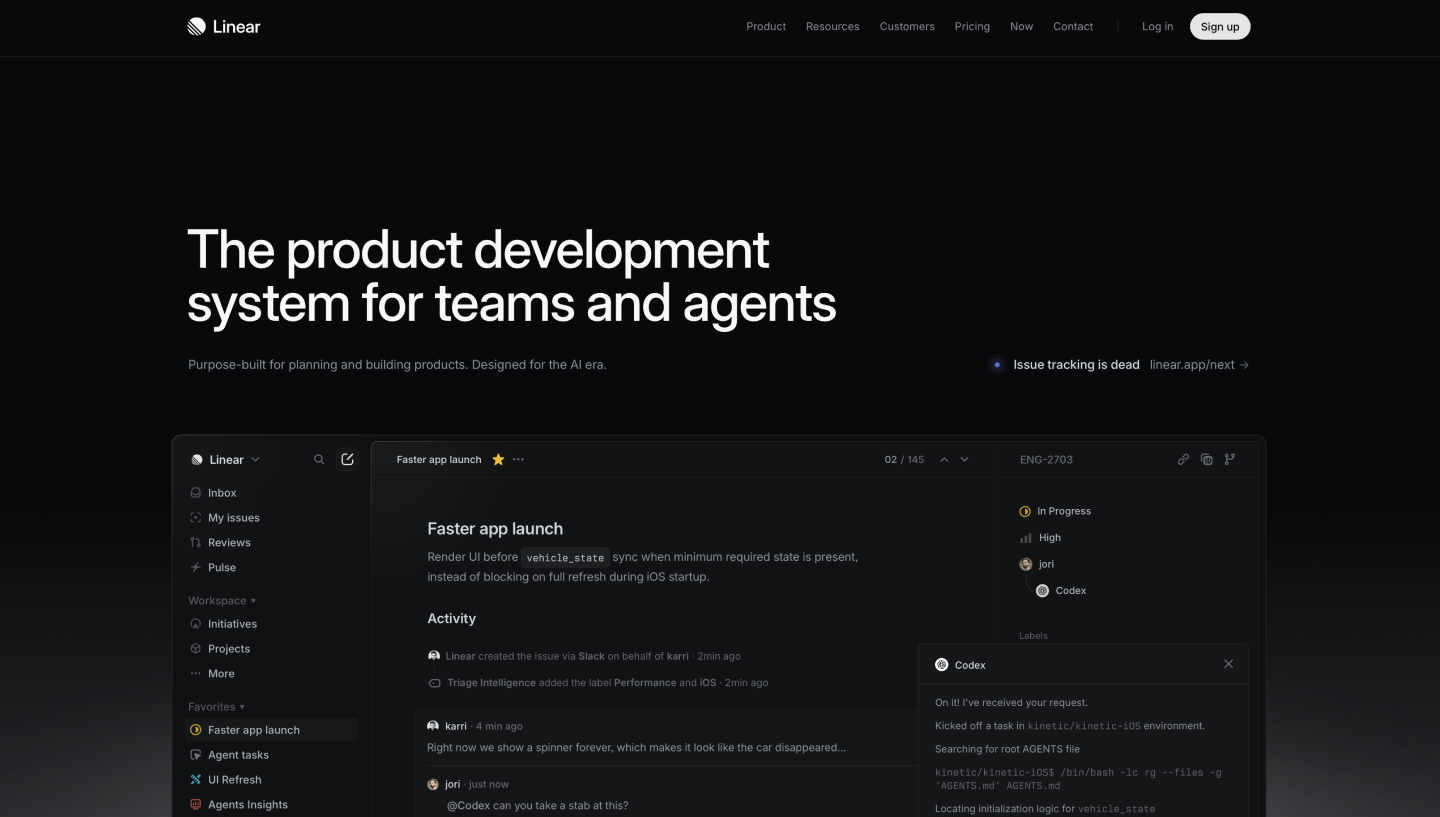Click the Activity heading
This screenshot has width=1440, height=817.
click(451, 619)
